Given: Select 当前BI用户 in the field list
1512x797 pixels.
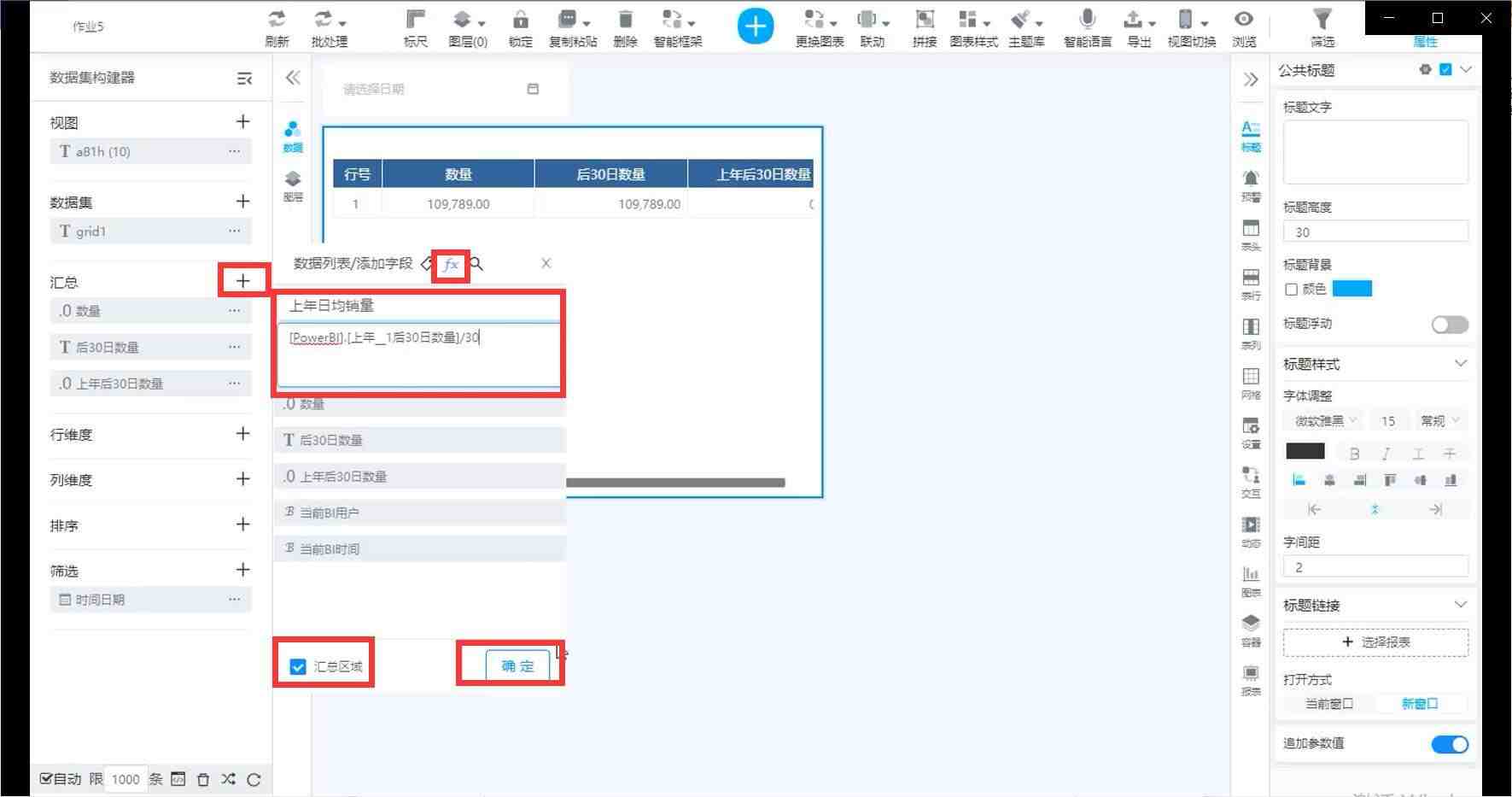Looking at the screenshot, I should tap(420, 513).
